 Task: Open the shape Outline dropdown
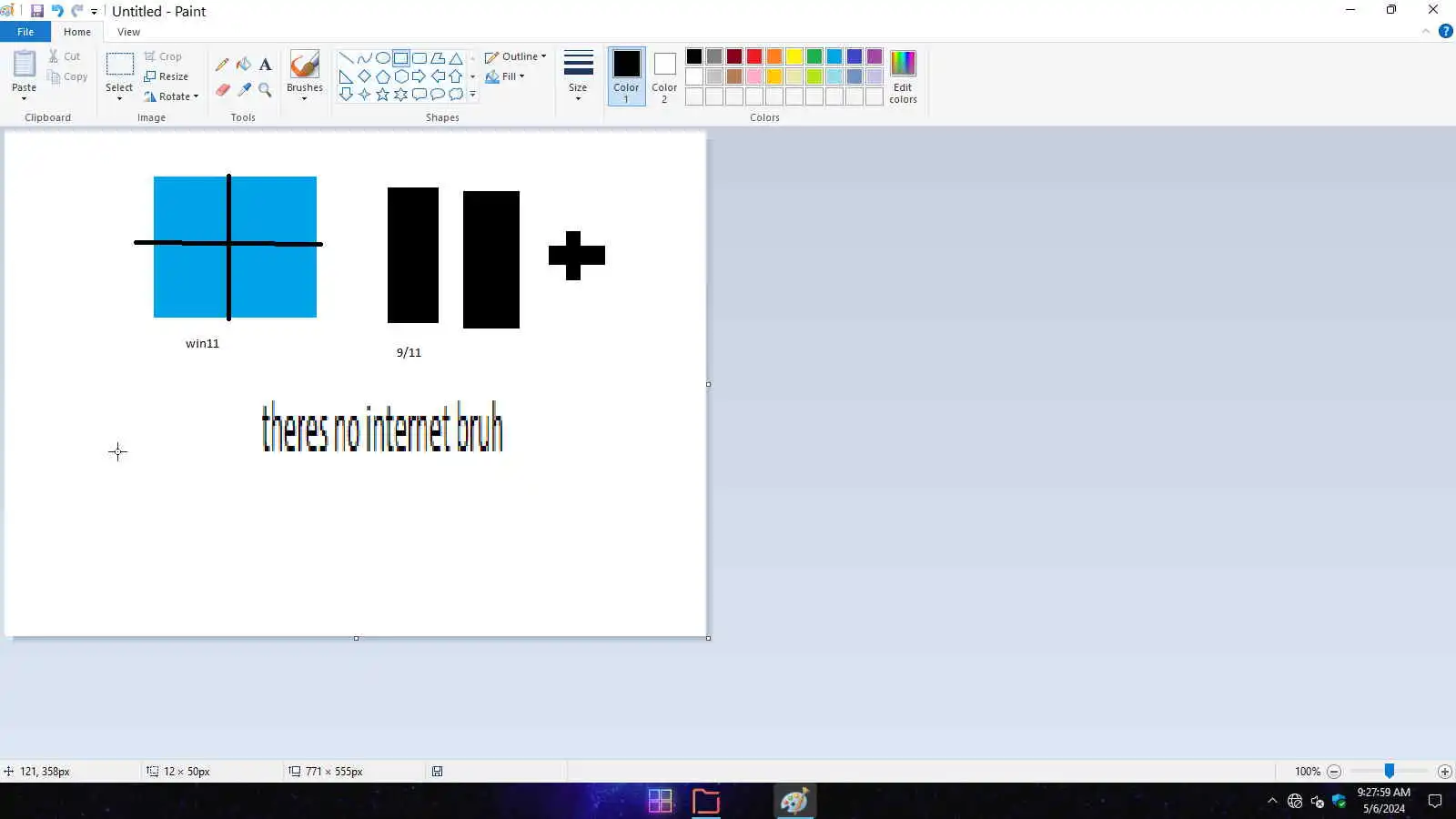(x=516, y=56)
